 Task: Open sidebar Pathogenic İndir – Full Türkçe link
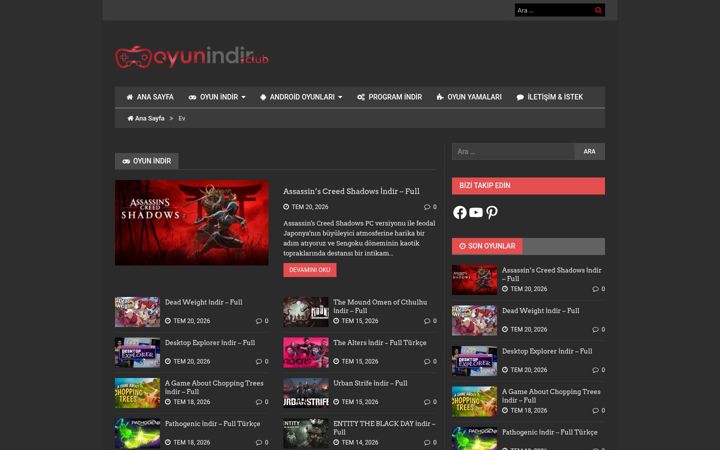pyautogui.click(x=550, y=432)
